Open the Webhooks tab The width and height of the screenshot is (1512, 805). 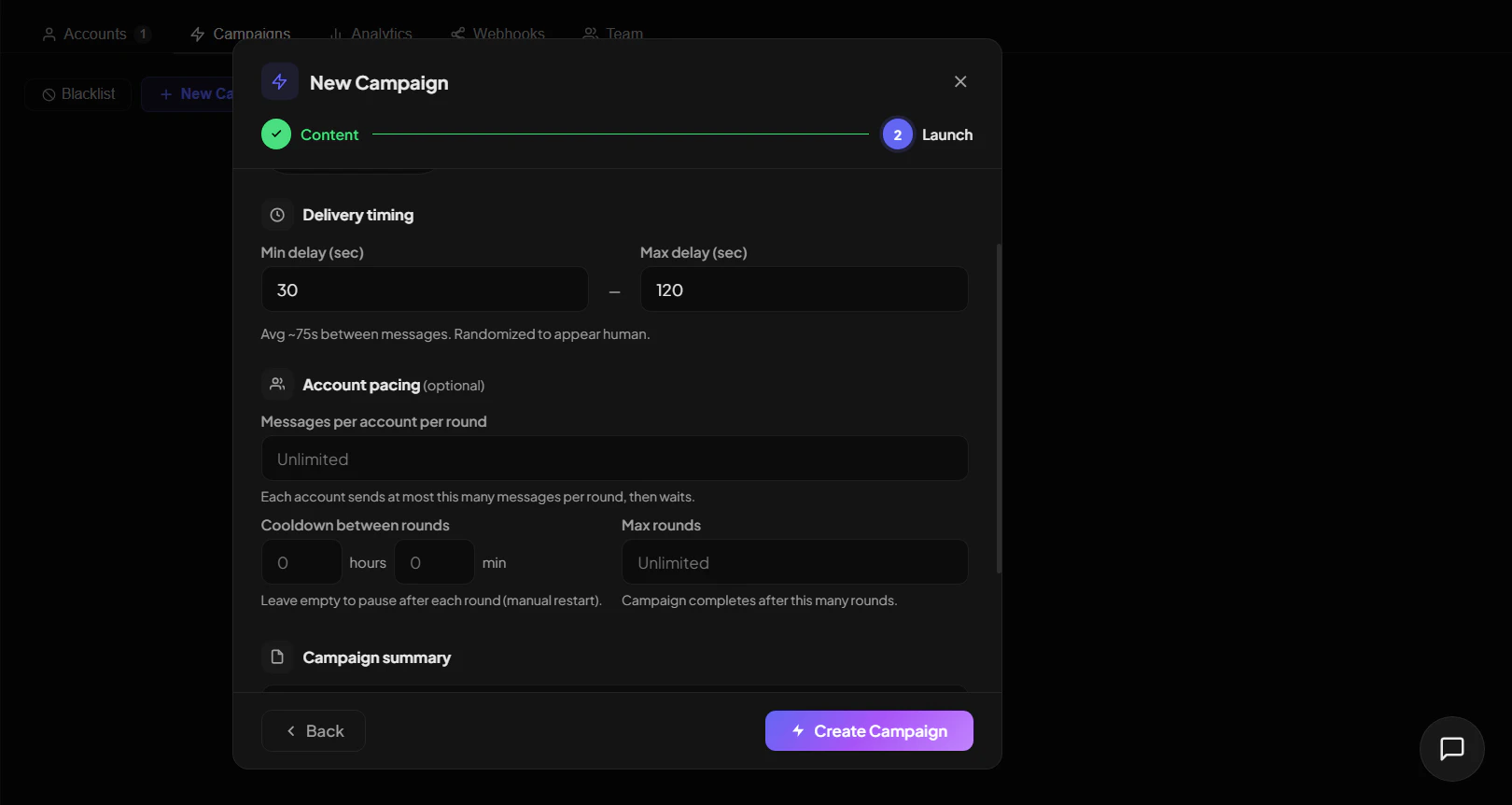(x=497, y=34)
